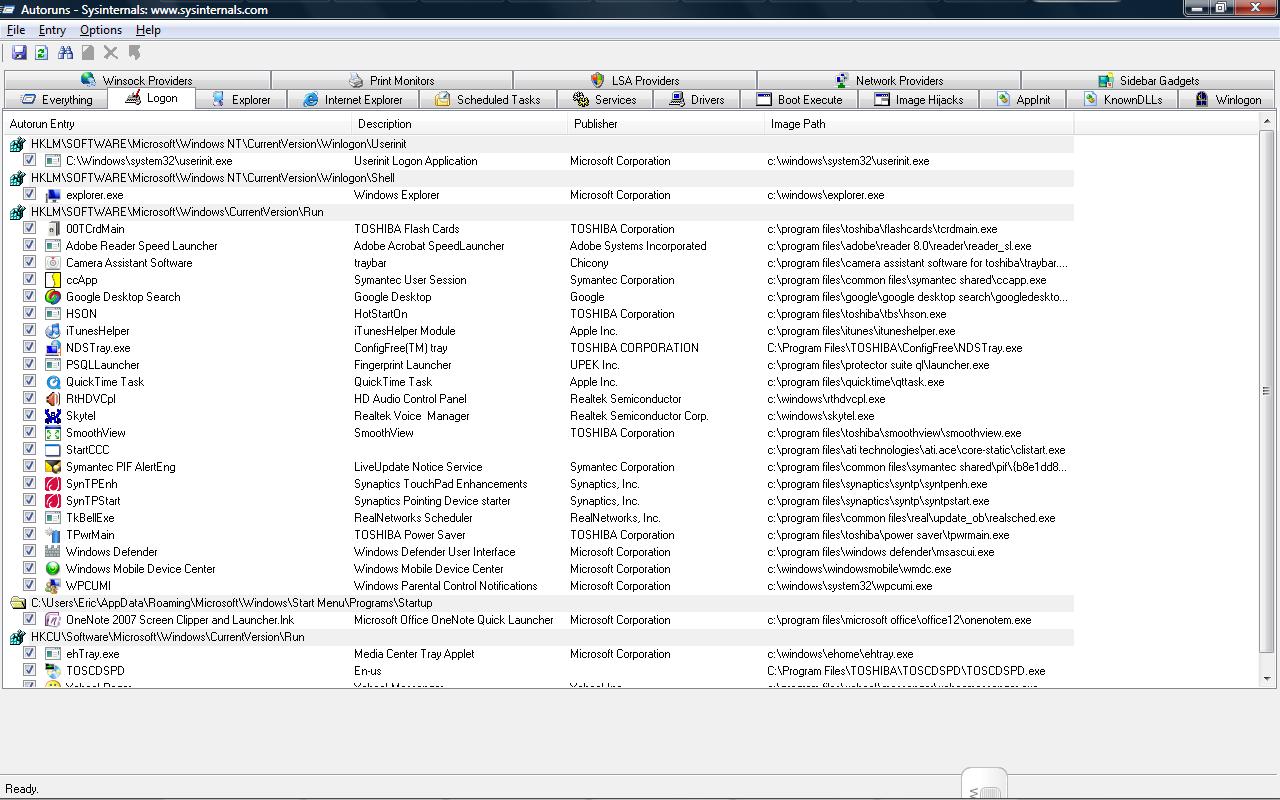Image resolution: width=1280 pixels, height=800 pixels.
Task: Click the SynTPEnh red icon
Action: click(x=53, y=484)
